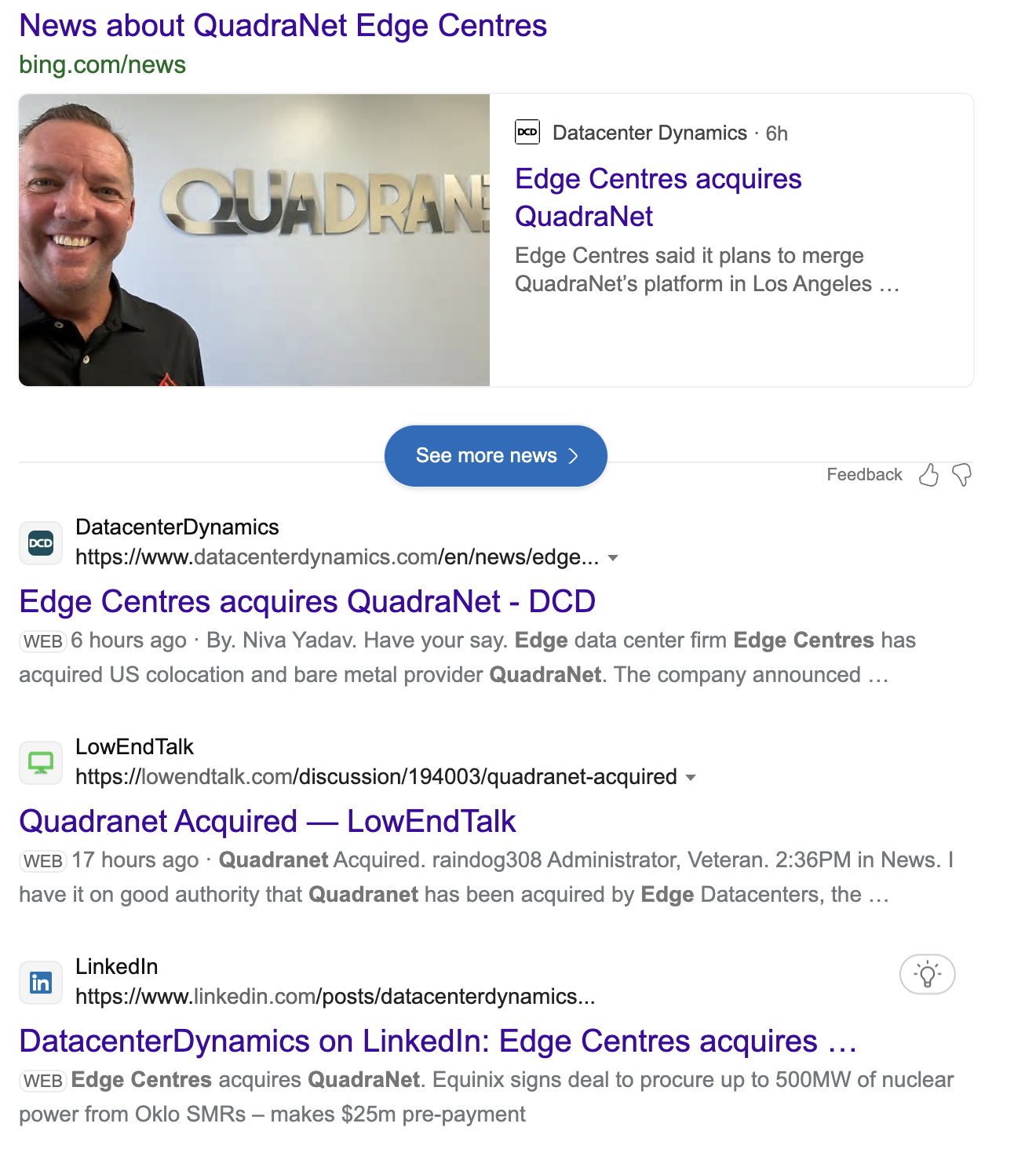Click the bing.com/news green link
Viewport: 1036px width, 1160px height.
coord(103,64)
